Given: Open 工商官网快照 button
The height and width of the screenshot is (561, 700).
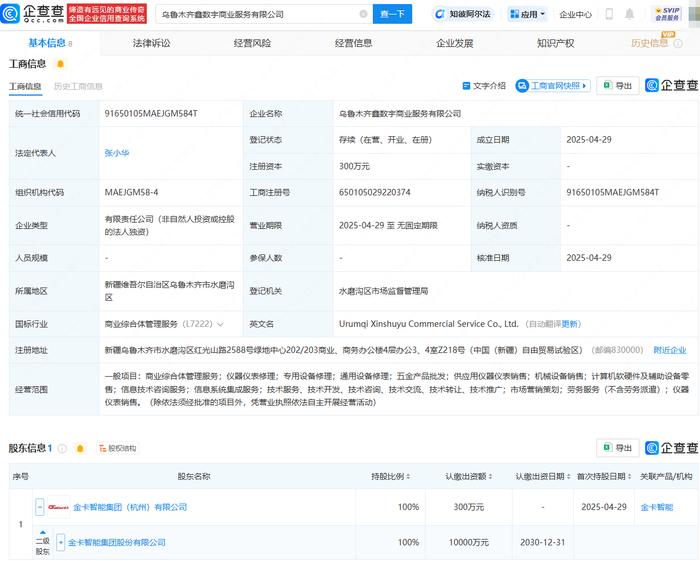Looking at the screenshot, I should coord(553,86).
